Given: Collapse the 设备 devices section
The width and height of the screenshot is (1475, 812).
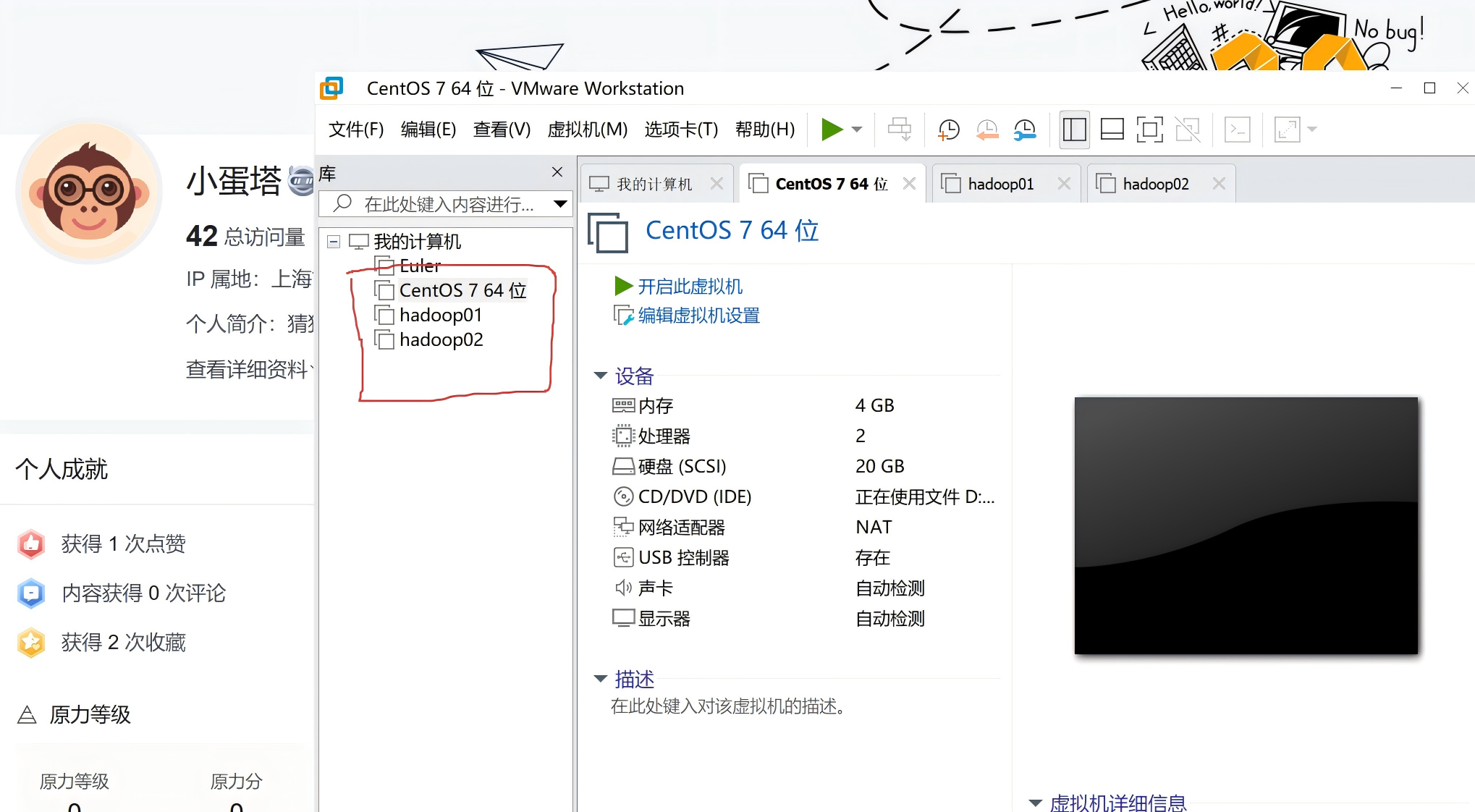Looking at the screenshot, I should click(600, 376).
